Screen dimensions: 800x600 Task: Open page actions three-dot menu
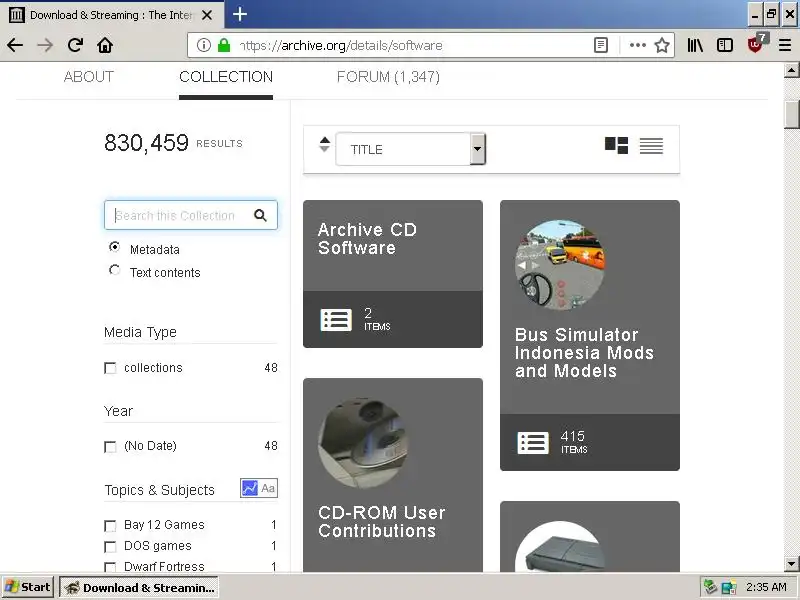pos(637,45)
